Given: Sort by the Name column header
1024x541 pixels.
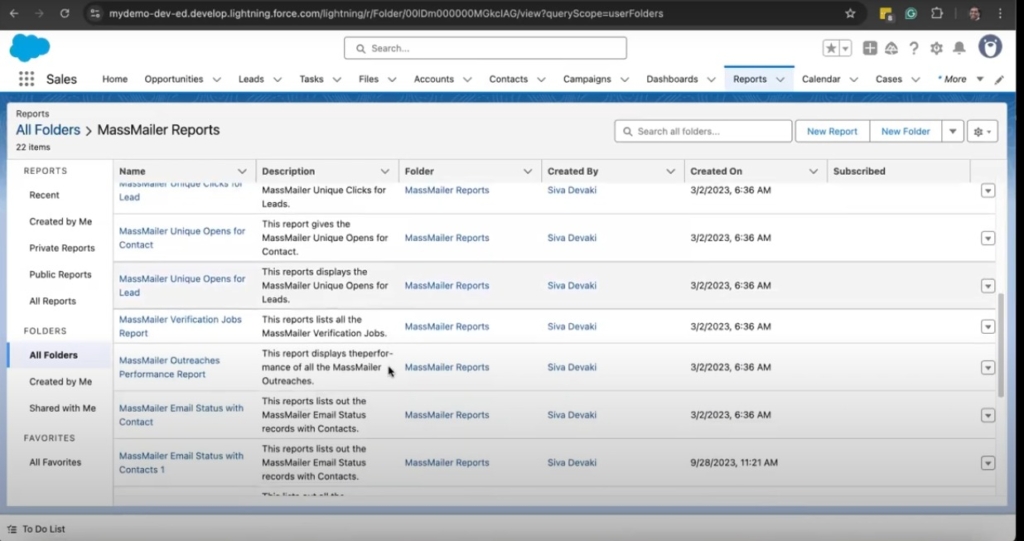Looking at the screenshot, I should (x=133, y=171).
